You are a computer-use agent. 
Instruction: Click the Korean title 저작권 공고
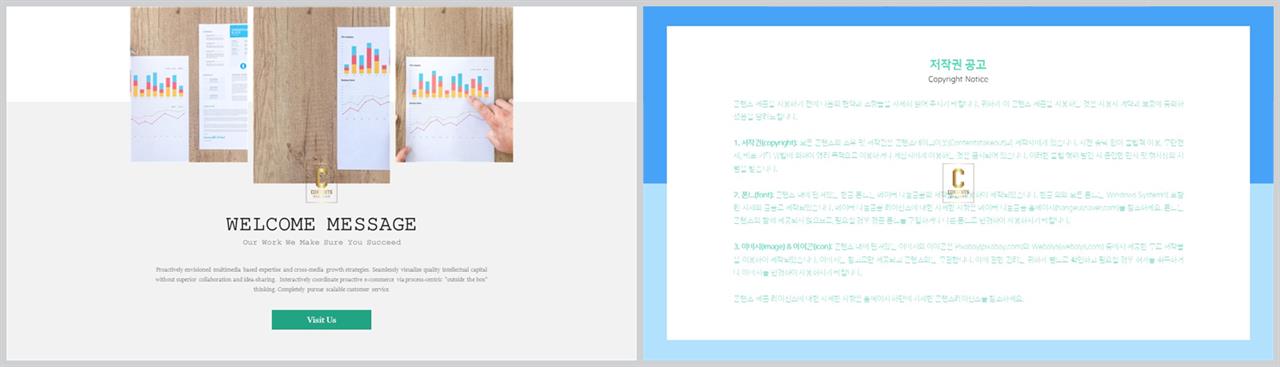958,64
